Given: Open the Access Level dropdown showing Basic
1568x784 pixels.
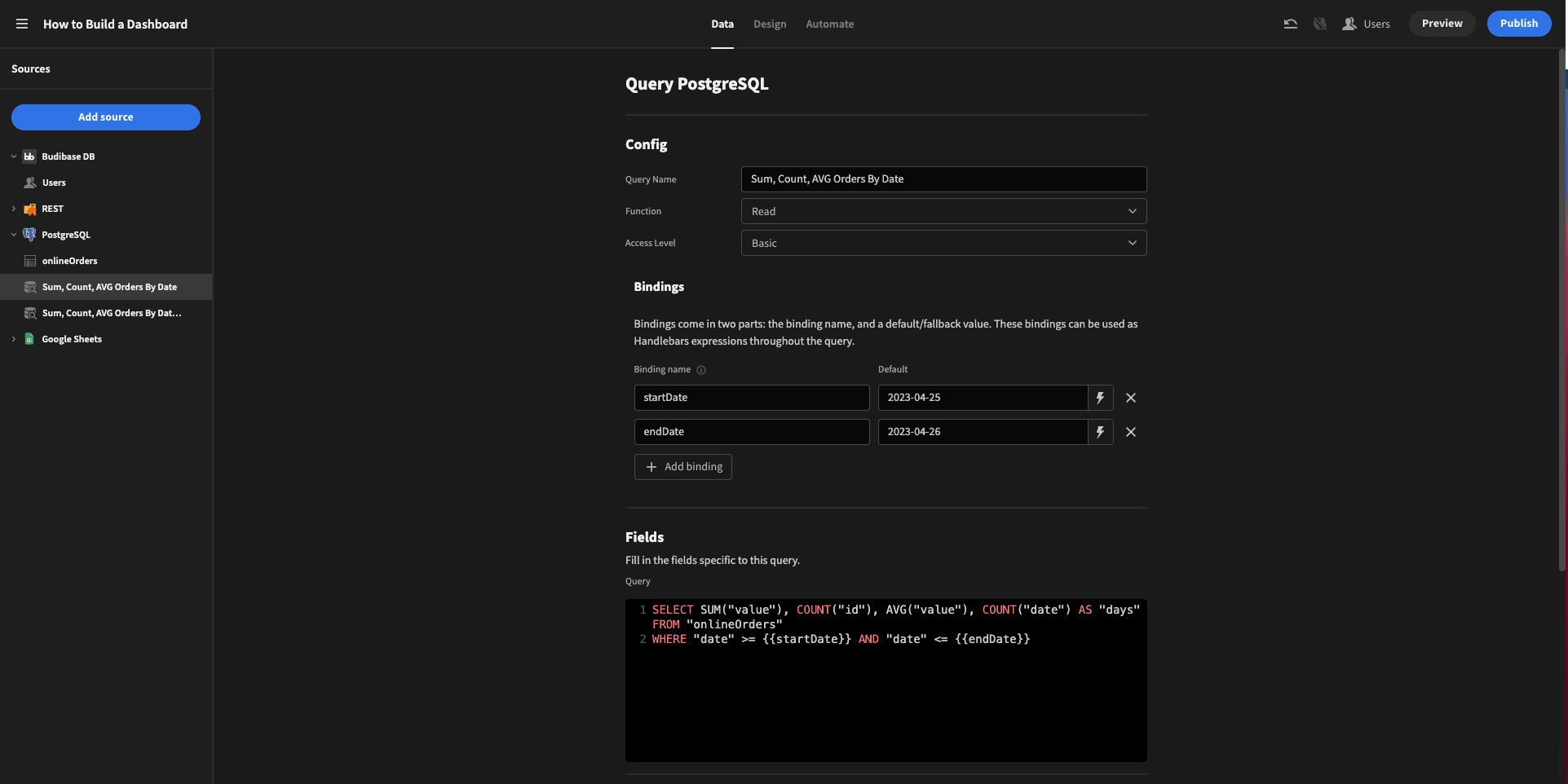Looking at the screenshot, I should coord(943,243).
